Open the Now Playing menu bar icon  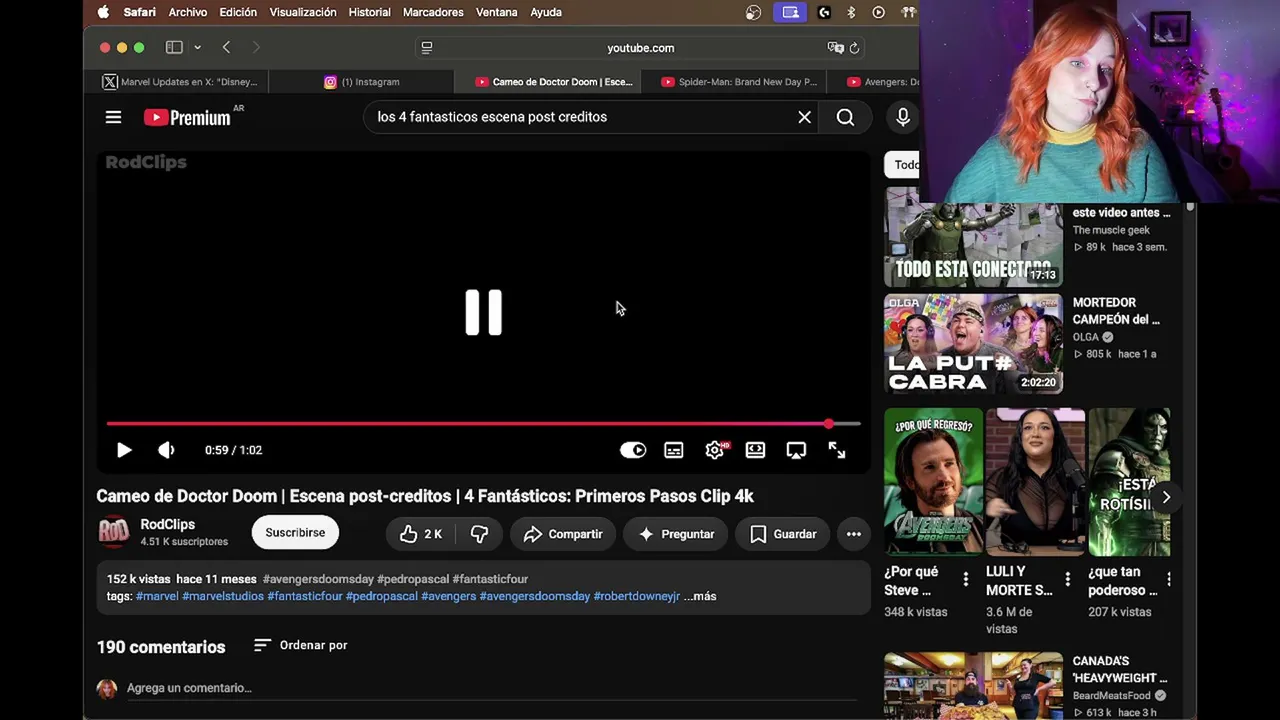point(878,12)
